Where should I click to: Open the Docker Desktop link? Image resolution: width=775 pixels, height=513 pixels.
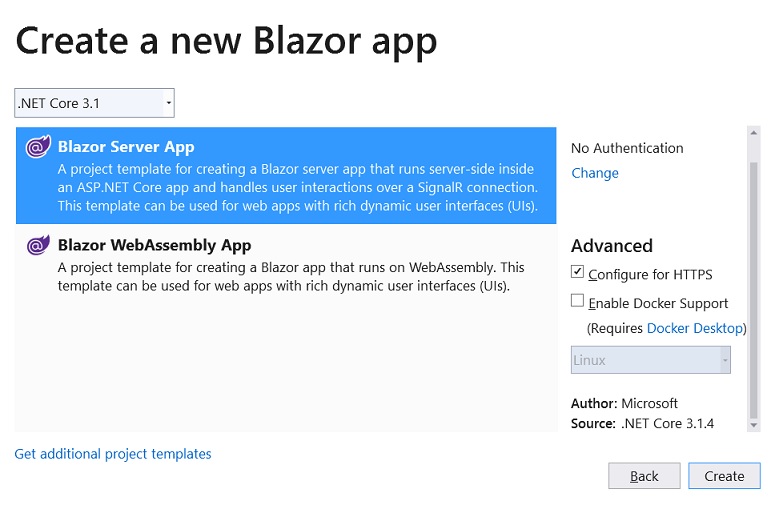coord(694,328)
